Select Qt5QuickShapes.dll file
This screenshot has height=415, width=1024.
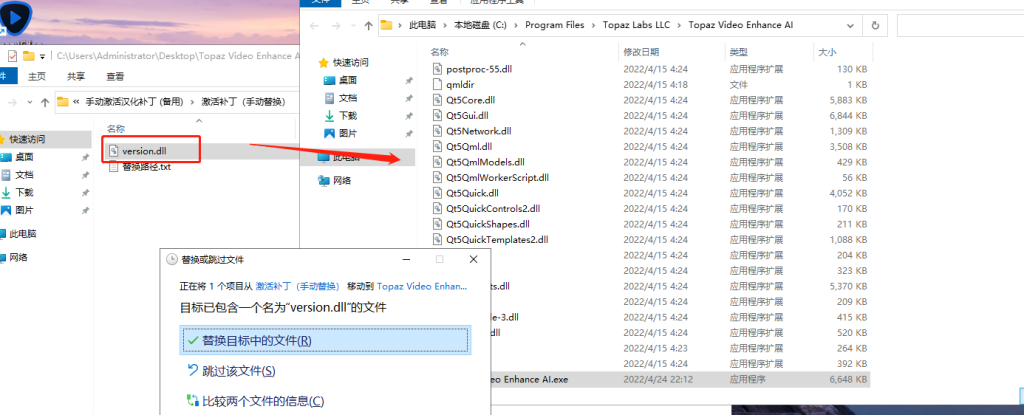[x=481, y=224]
